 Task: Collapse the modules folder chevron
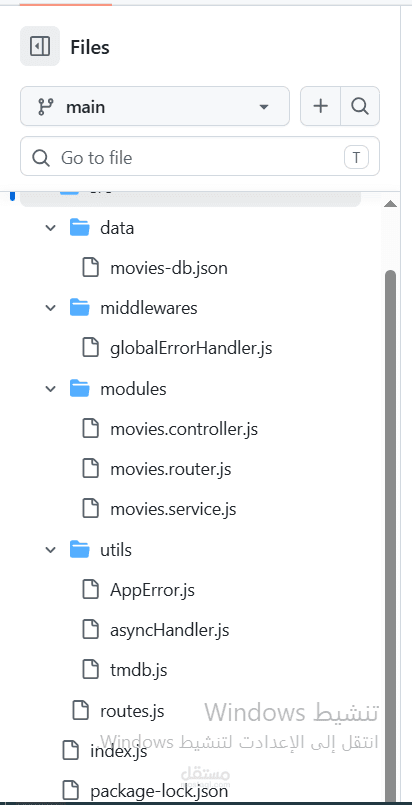click(50, 389)
